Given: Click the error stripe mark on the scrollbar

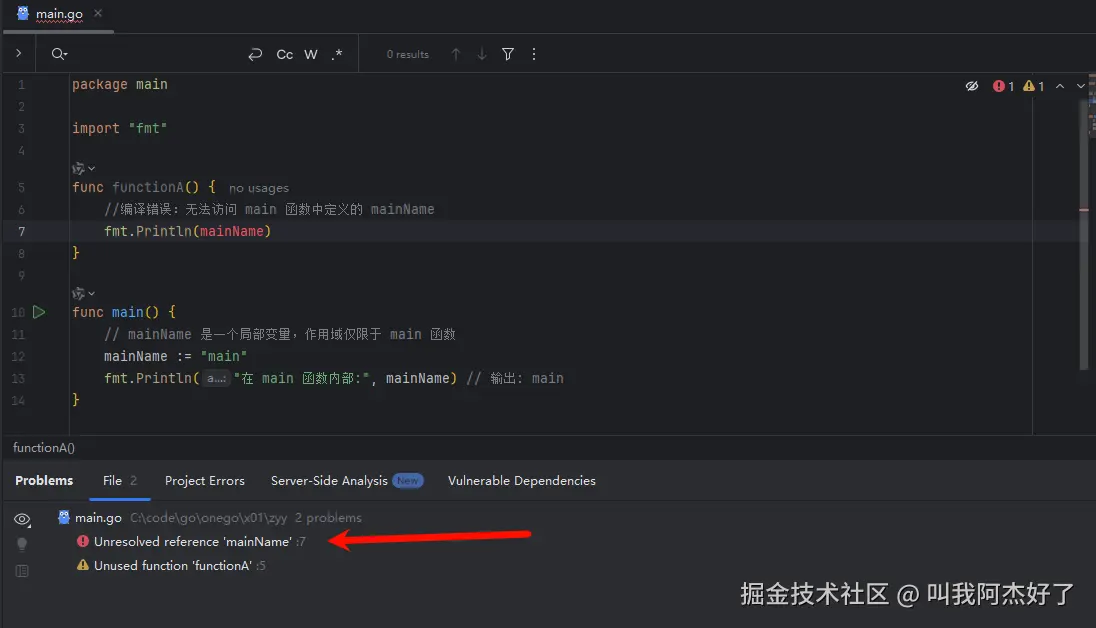Looking at the screenshot, I should point(1084,210).
